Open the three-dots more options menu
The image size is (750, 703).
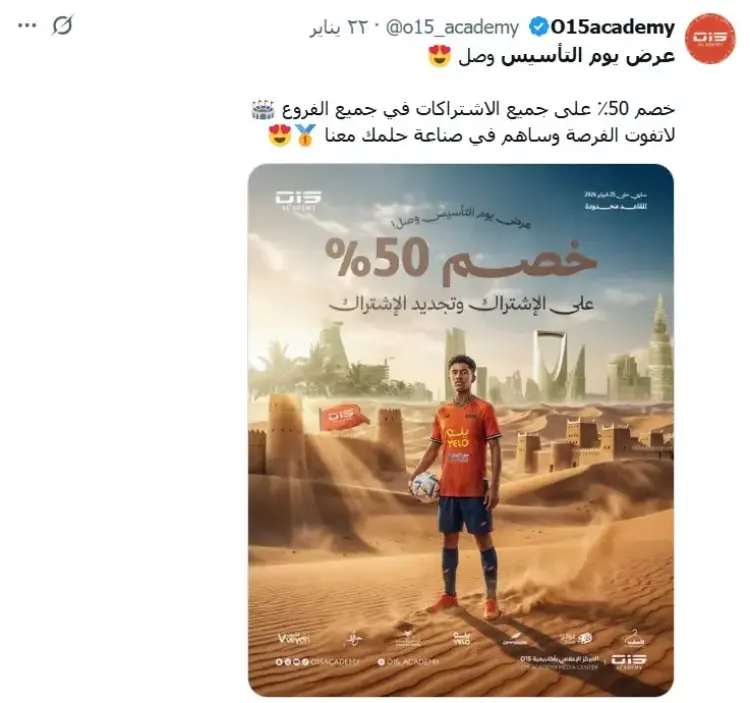point(27,26)
